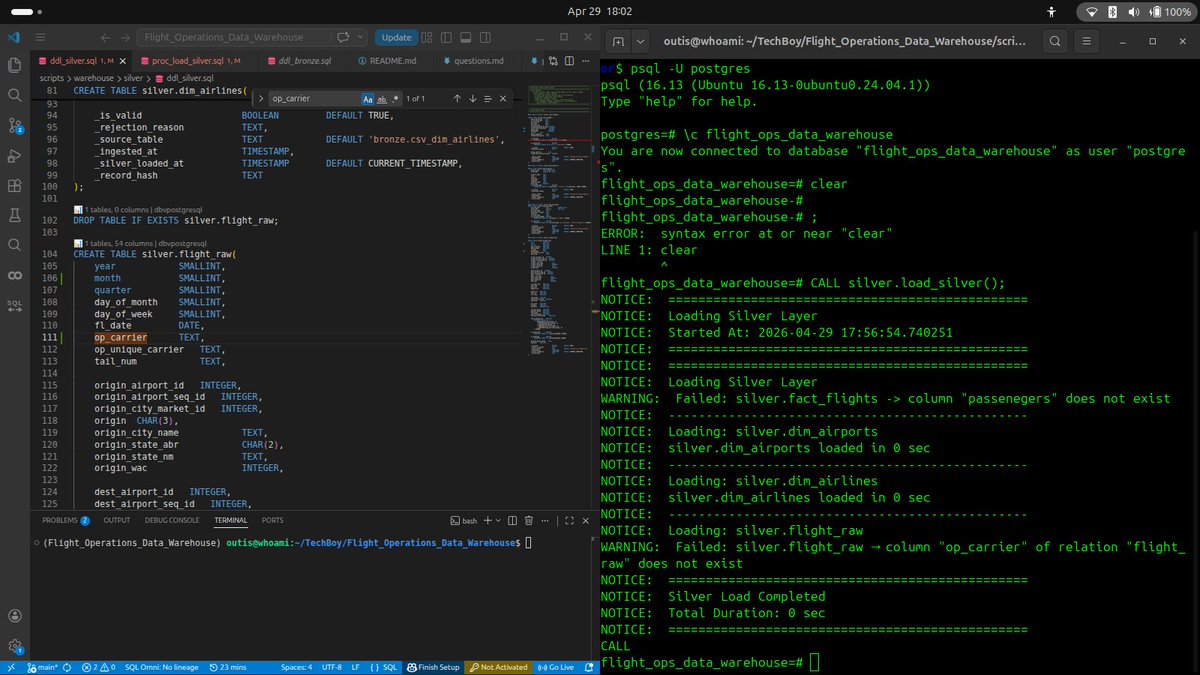This screenshot has height=675, width=1200.
Task: Open the GNOME Terminal tab dropdown arrow
Action: [x=641, y=41]
